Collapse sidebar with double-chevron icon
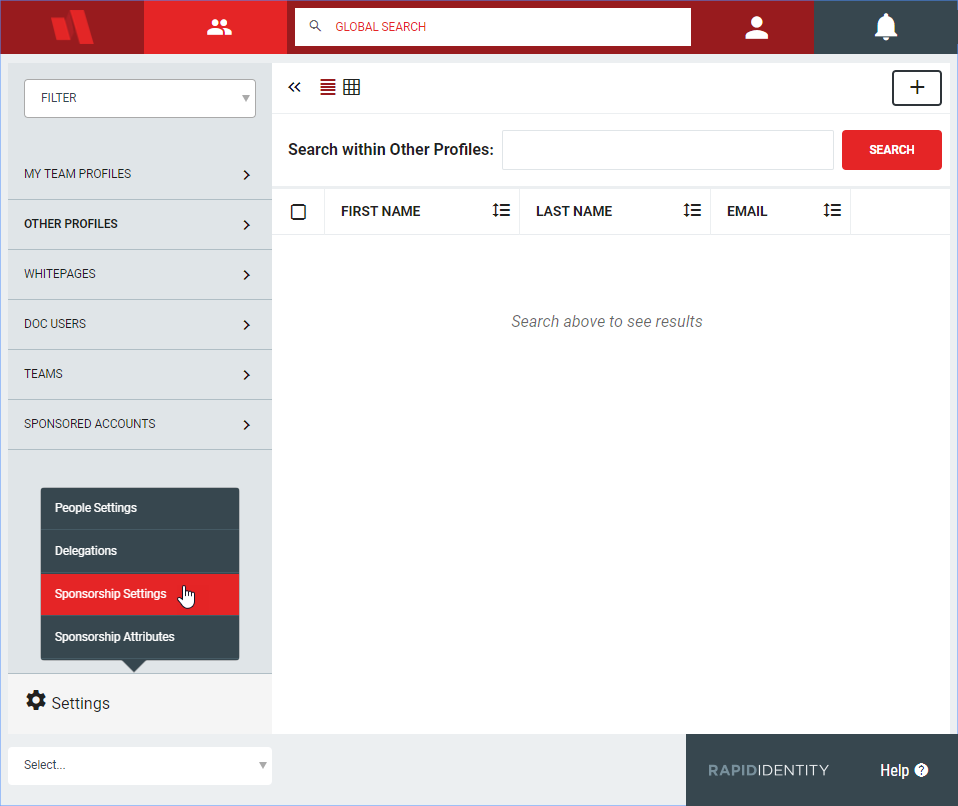 (294, 87)
